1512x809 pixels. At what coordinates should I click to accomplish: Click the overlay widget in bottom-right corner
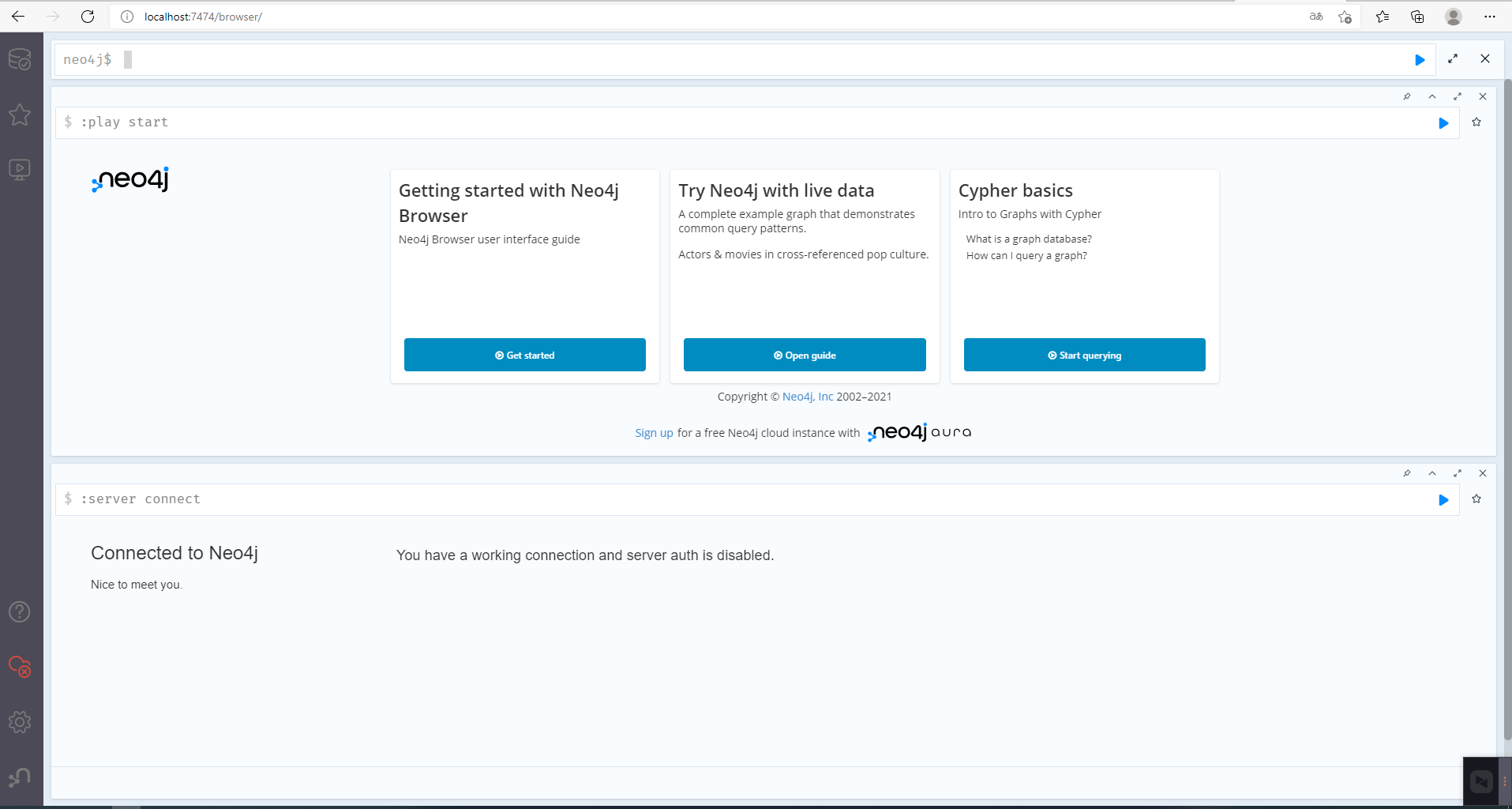(1482, 781)
